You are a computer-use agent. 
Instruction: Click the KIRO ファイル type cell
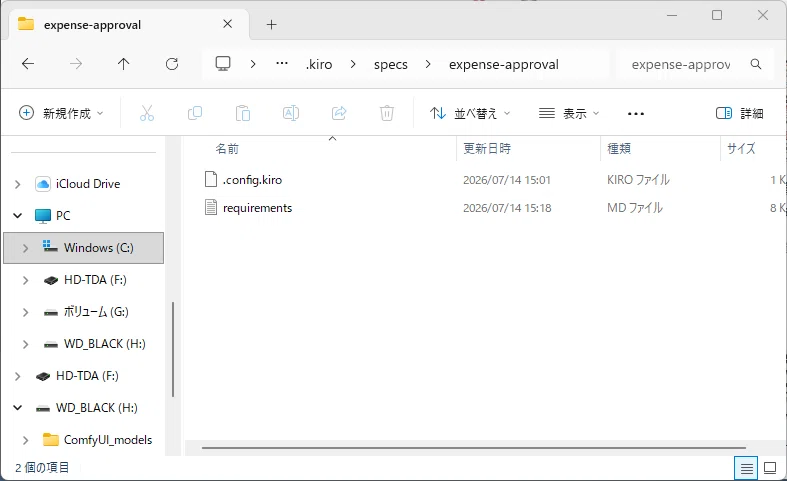coord(638,180)
